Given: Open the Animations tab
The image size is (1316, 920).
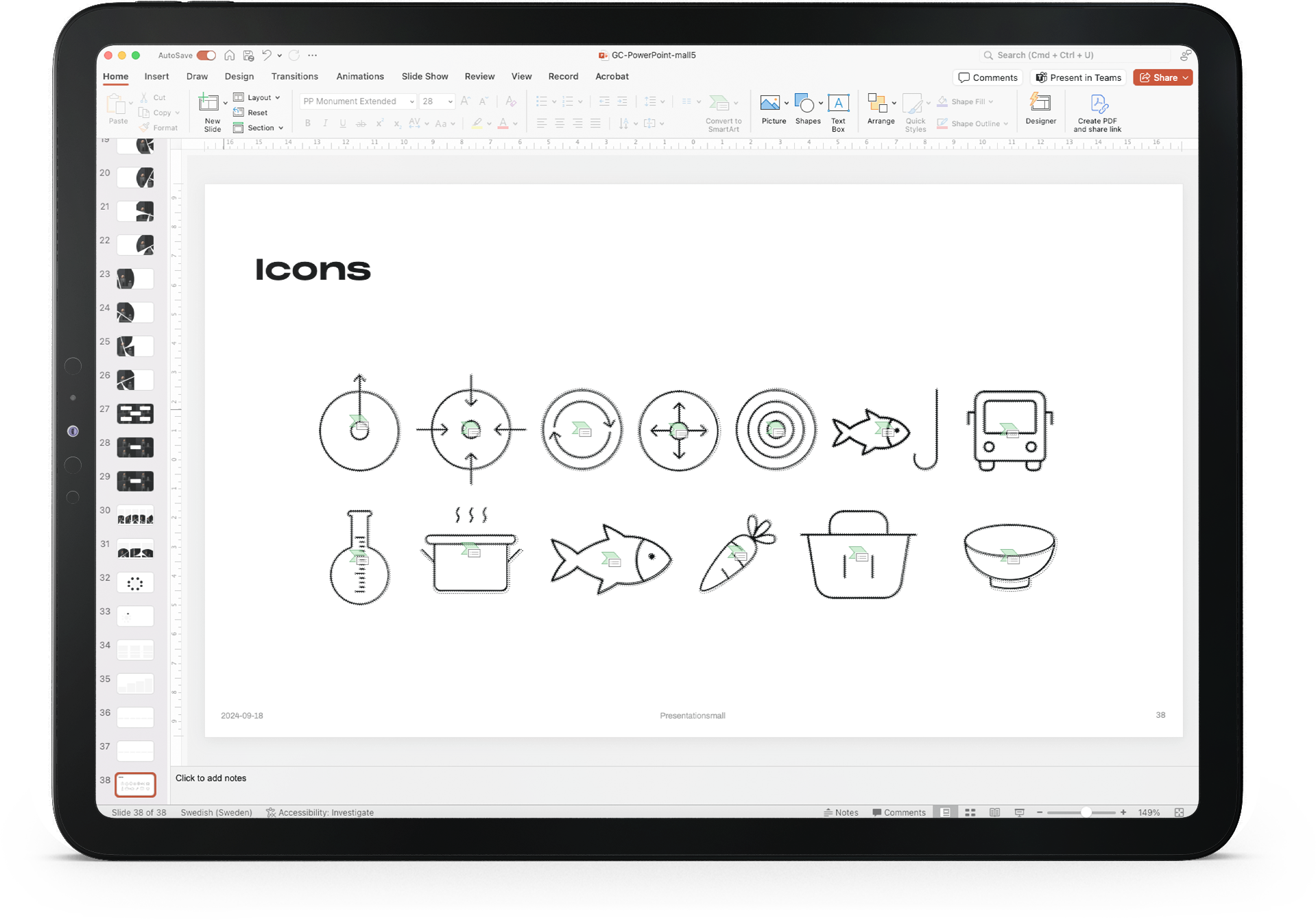Looking at the screenshot, I should (360, 76).
